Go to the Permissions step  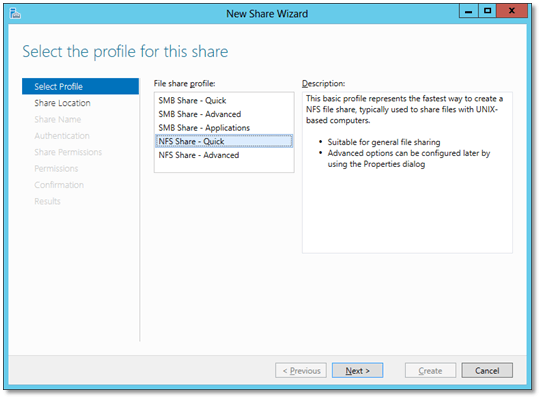click(56, 168)
